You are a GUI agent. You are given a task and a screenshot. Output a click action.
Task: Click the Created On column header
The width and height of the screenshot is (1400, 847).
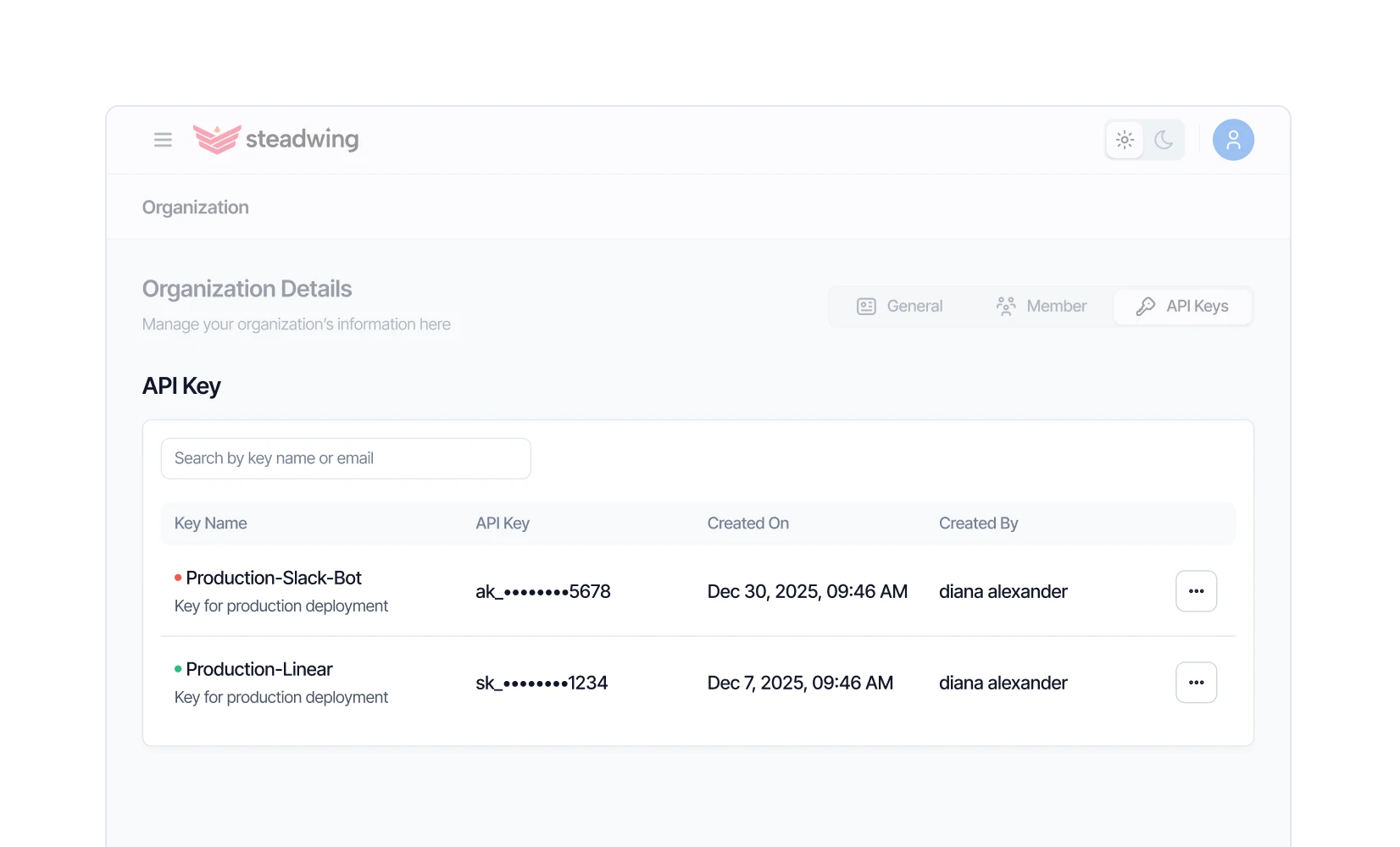pyautogui.click(x=748, y=523)
